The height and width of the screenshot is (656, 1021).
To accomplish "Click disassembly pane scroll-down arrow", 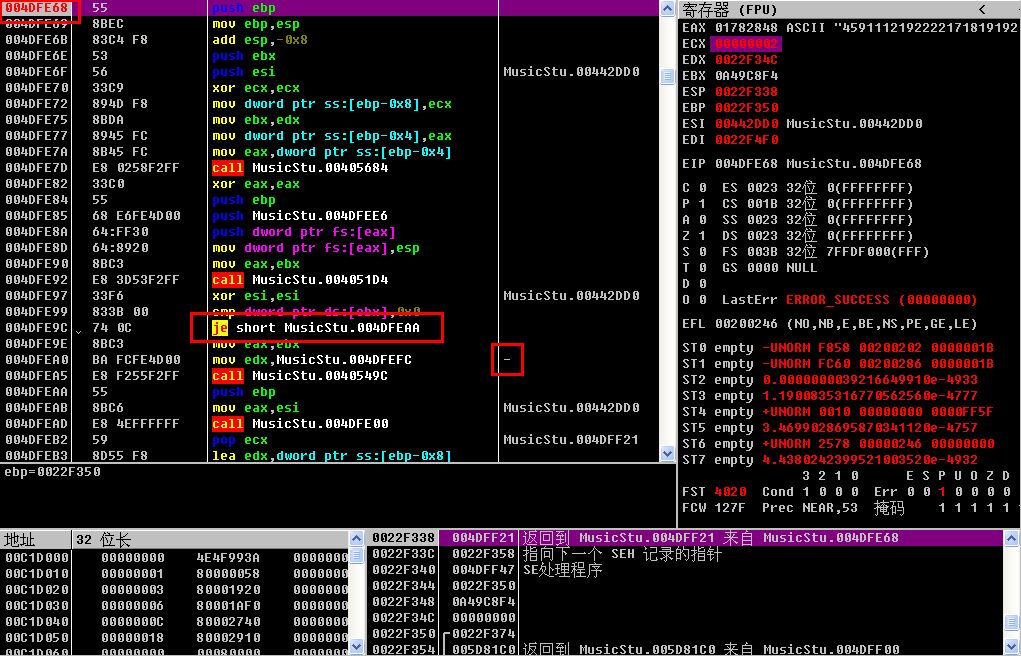I will (x=667, y=453).
